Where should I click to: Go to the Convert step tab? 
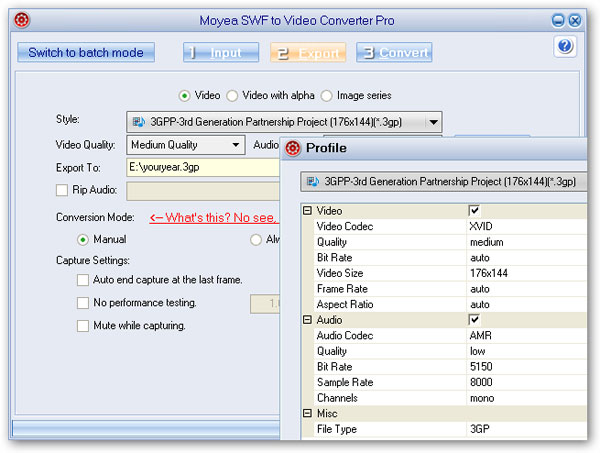click(394, 52)
